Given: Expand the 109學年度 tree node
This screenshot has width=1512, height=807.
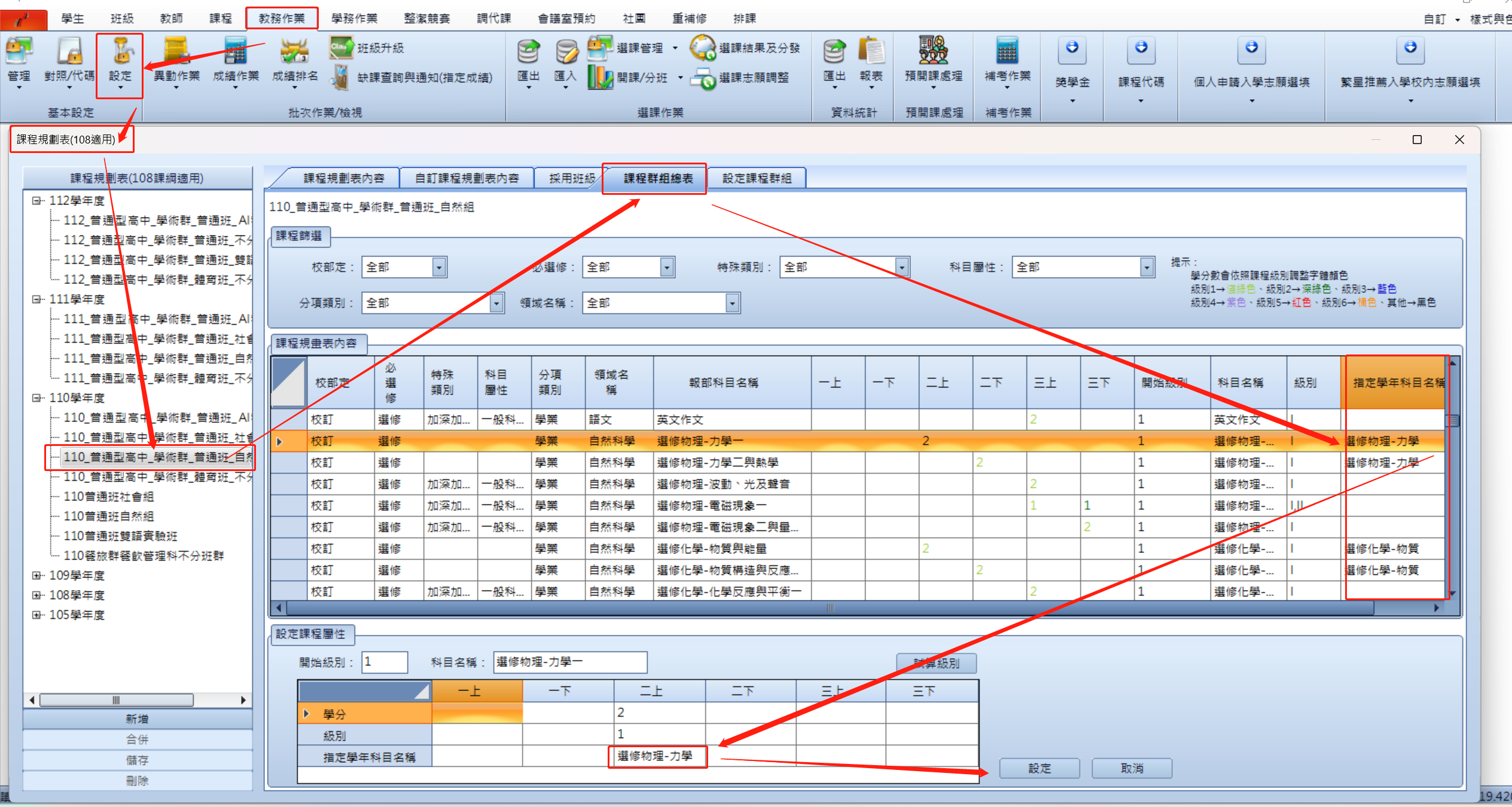Looking at the screenshot, I should click(37, 575).
